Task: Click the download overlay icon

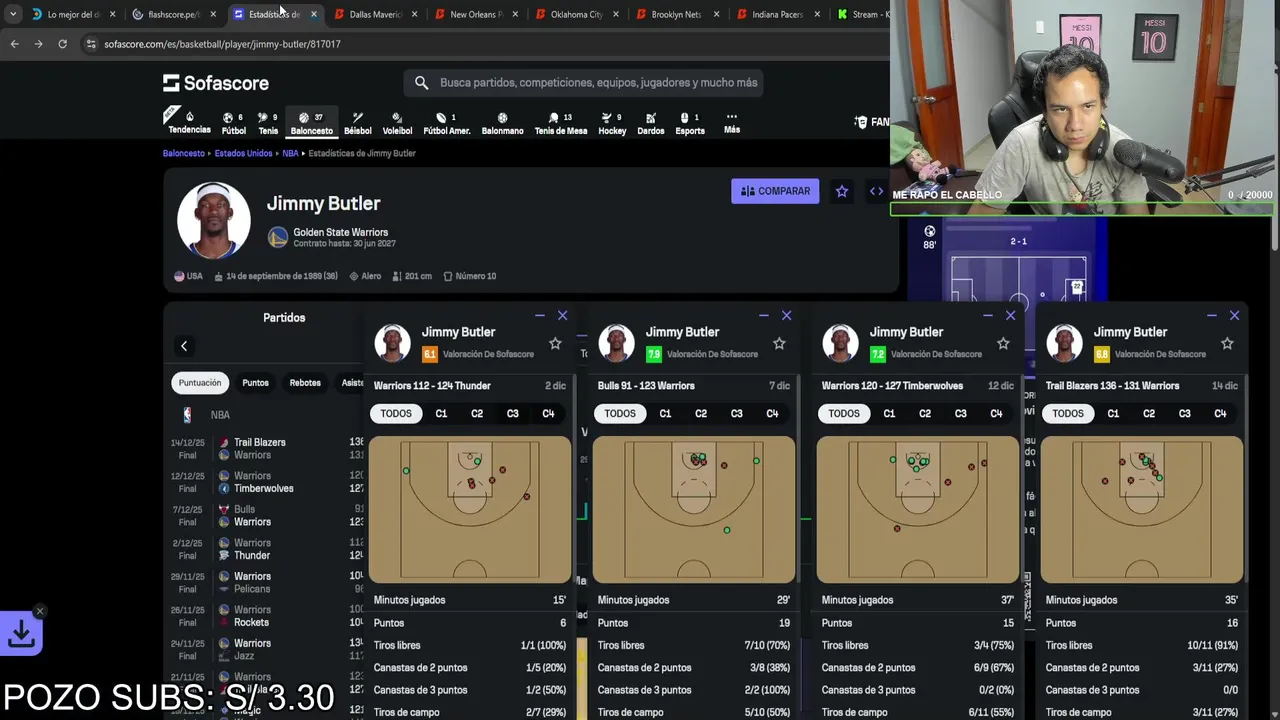Action: (21, 634)
